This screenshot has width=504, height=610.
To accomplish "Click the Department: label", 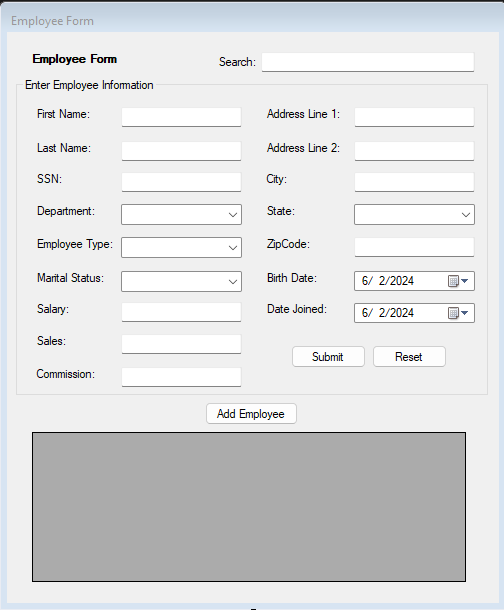I will click(x=66, y=211).
